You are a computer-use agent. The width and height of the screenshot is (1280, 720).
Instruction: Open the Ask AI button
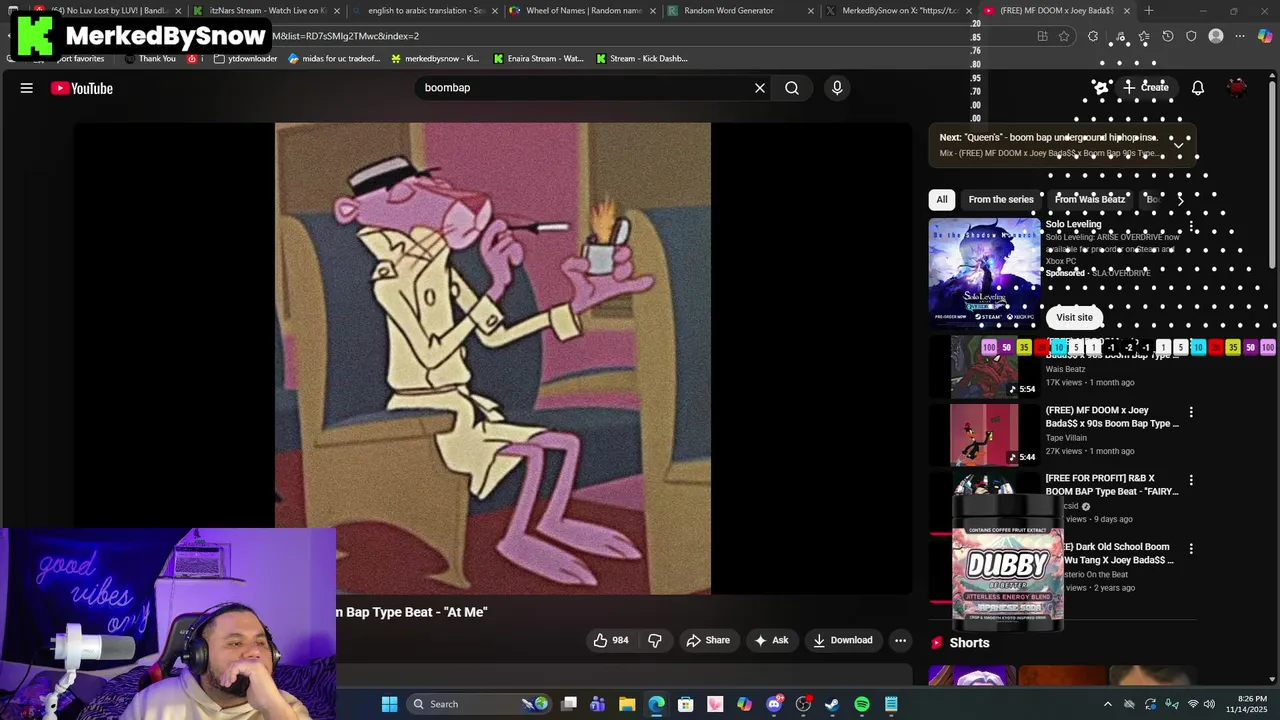(x=771, y=640)
